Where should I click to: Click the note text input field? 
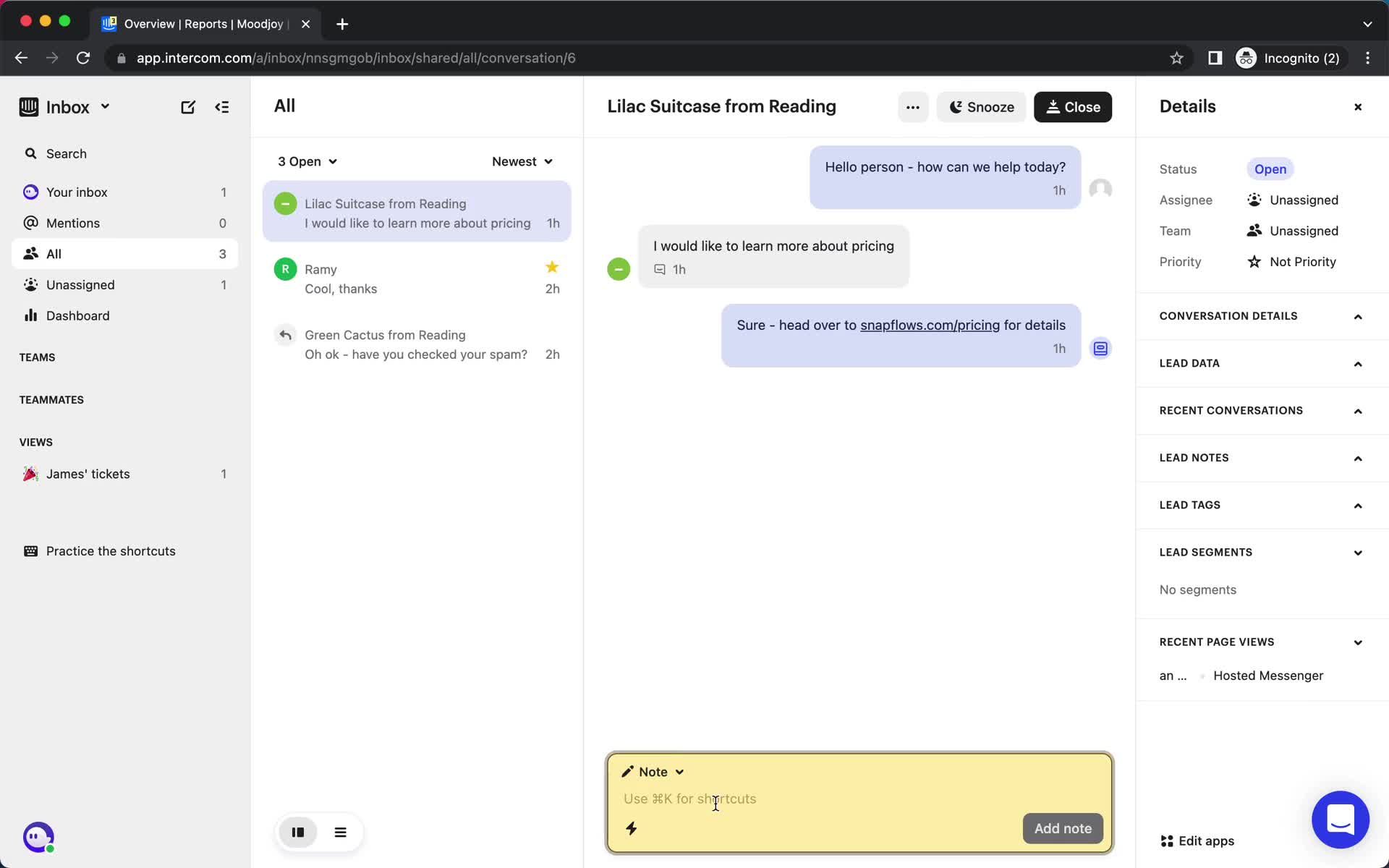tap(859, 799)
